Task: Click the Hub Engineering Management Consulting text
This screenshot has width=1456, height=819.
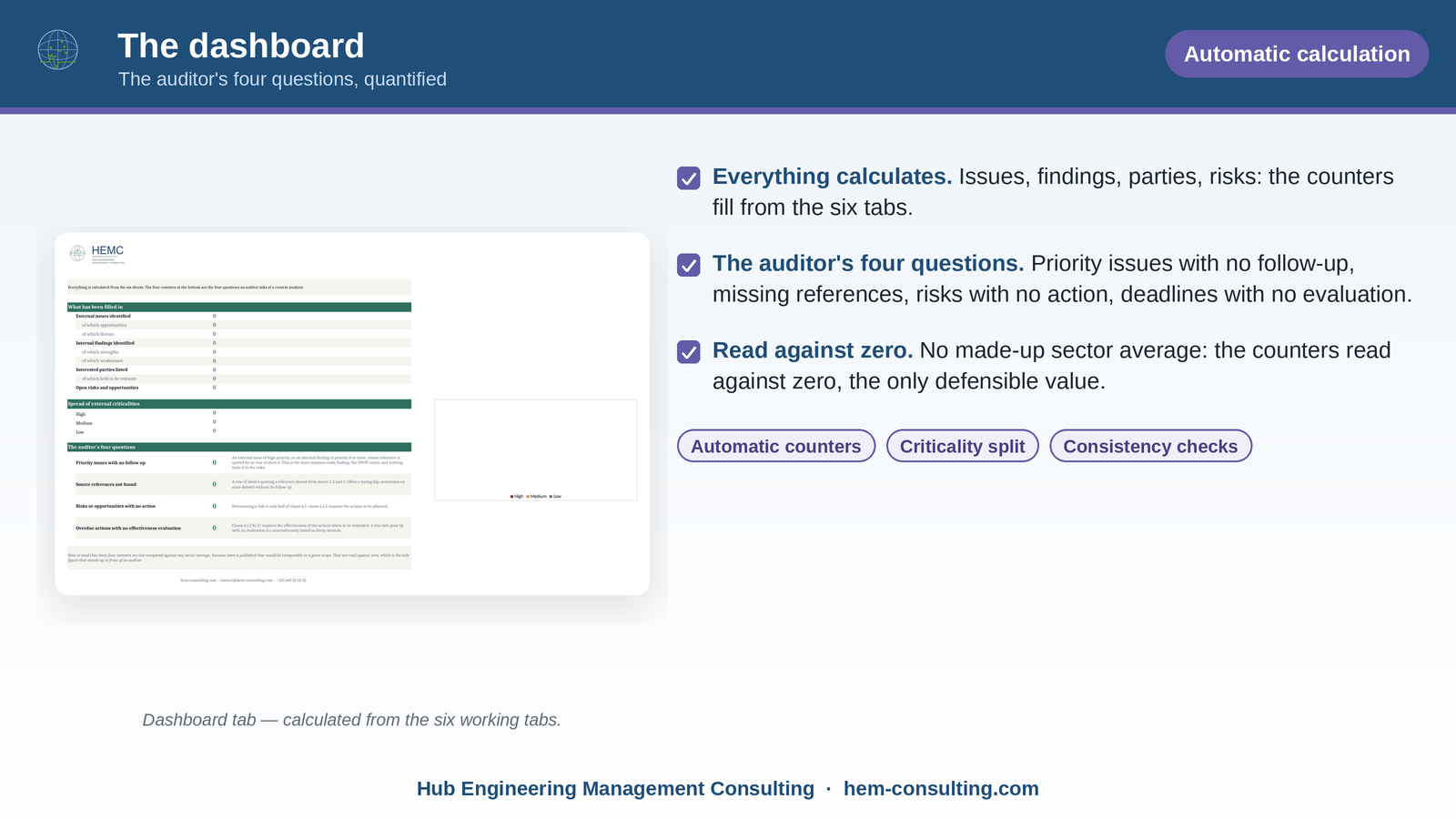Action: [615, 789]
